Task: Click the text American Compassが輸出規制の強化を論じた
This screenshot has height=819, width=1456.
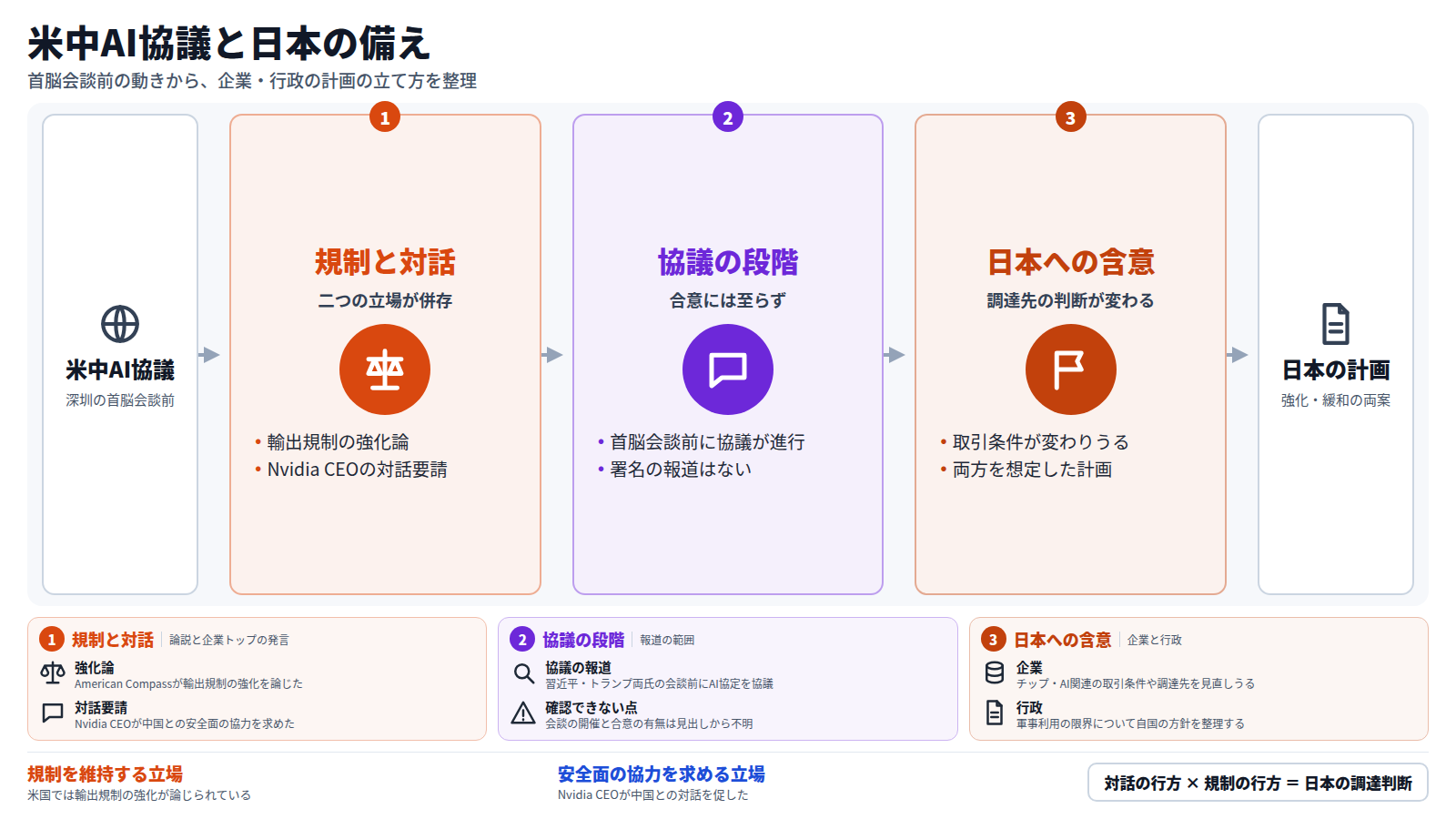Action: click(x=188, y=684)
